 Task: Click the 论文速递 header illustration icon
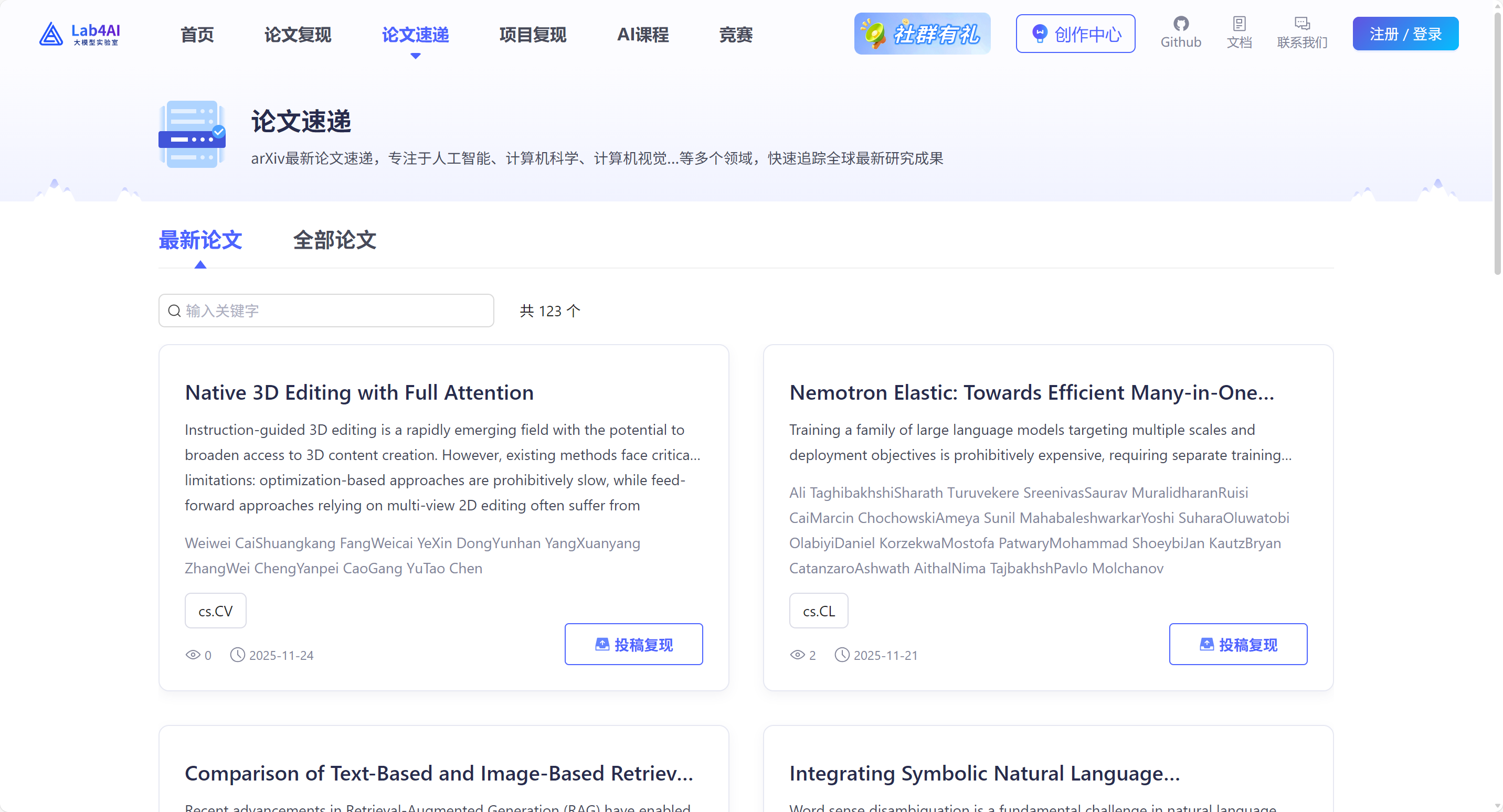(x=192, y=134)
